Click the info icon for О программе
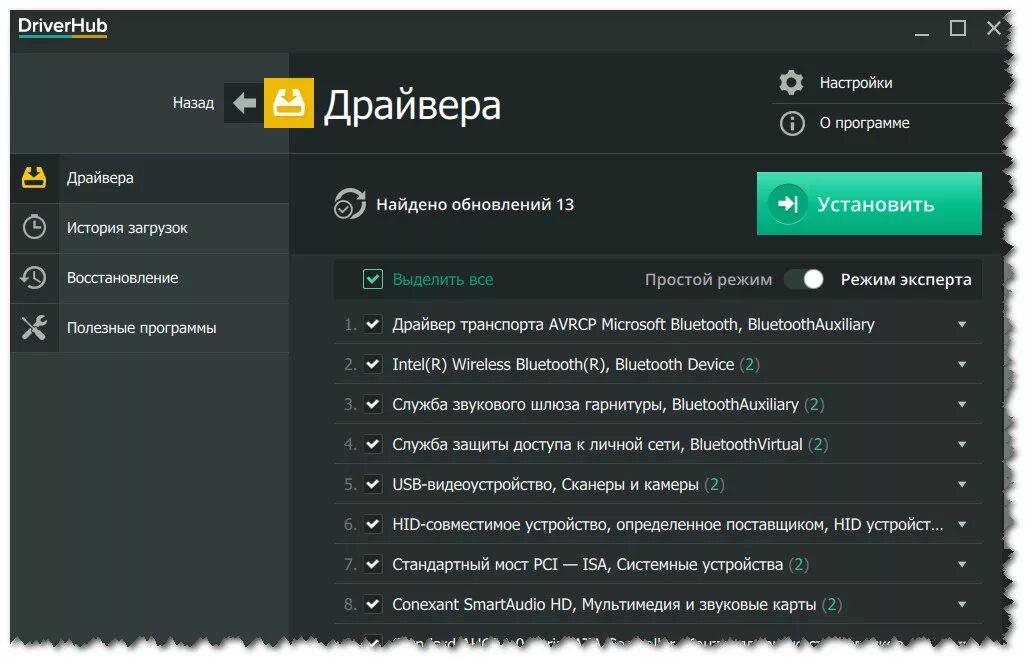 792,123
